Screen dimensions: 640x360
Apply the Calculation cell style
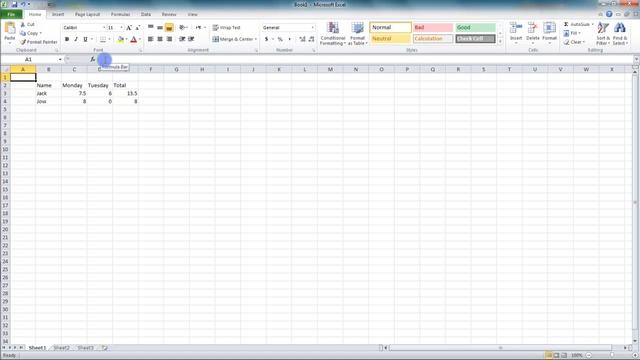433,39
